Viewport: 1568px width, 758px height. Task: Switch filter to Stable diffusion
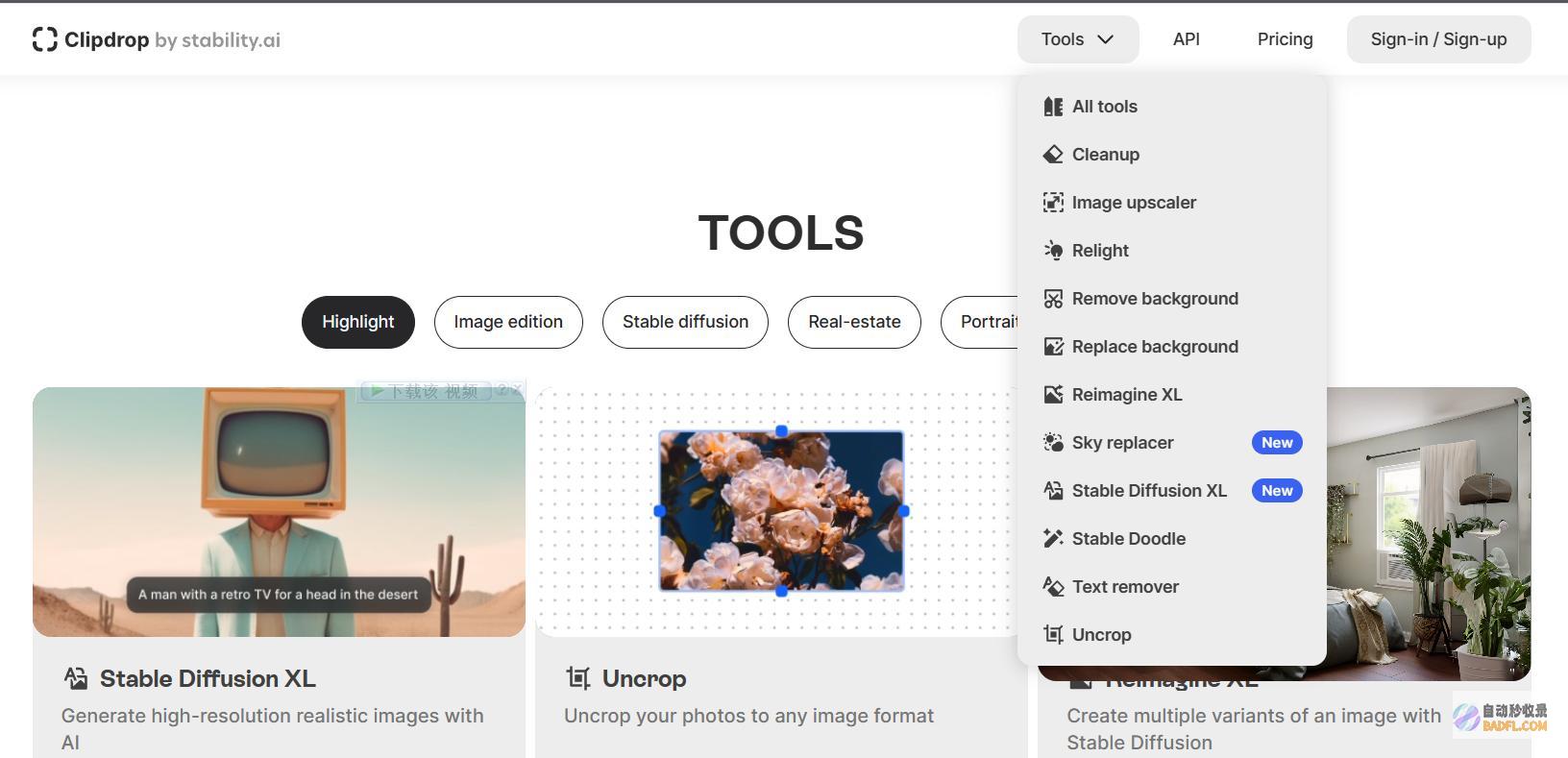pyautogui.click(x=685, y=322)
